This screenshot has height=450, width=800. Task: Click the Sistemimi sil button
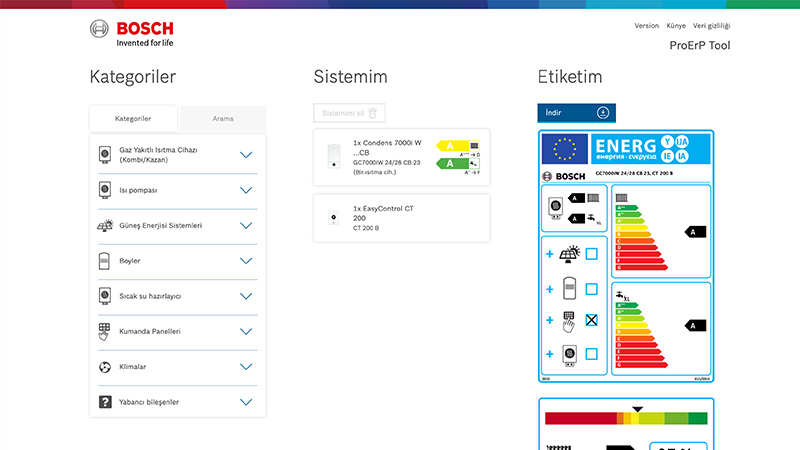[349, 113]
